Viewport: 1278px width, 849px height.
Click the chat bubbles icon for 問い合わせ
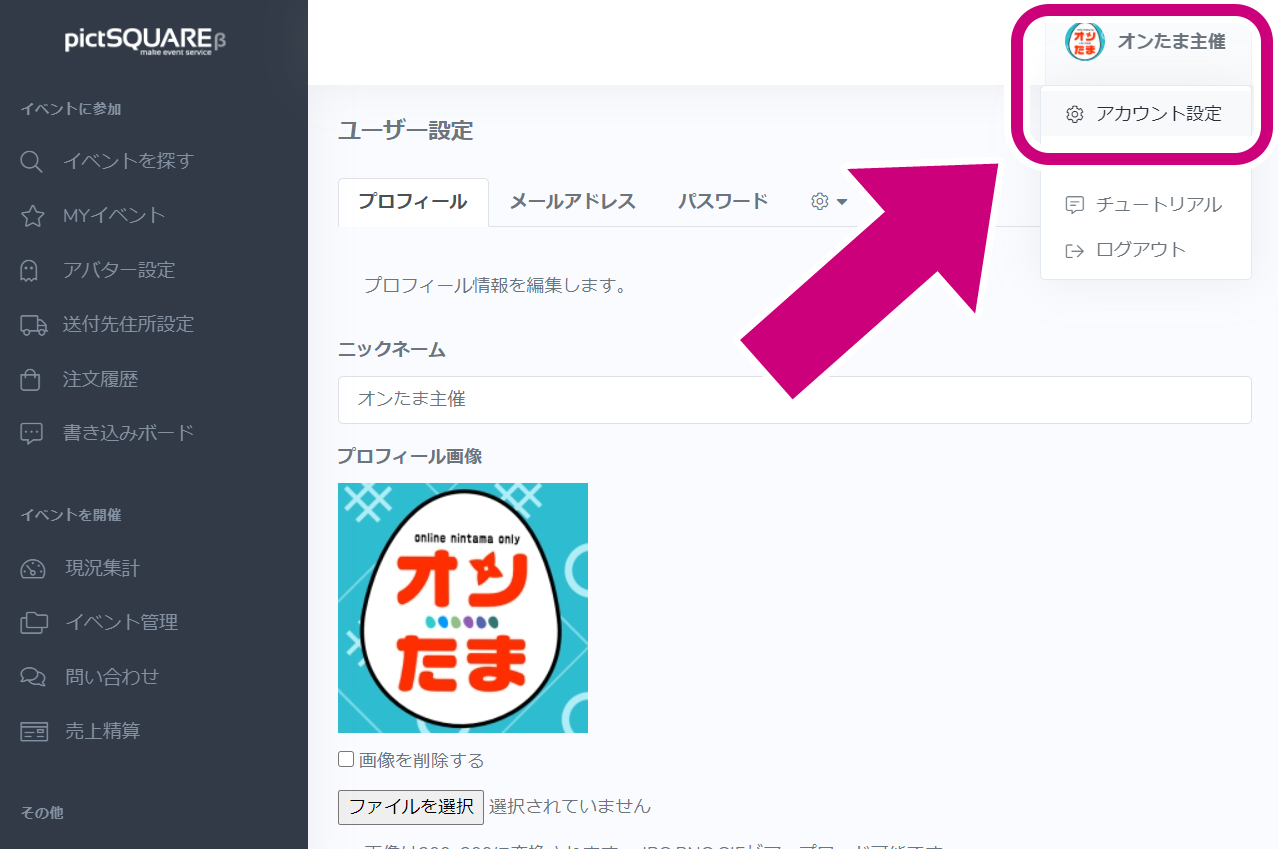(x=33, y=677)
